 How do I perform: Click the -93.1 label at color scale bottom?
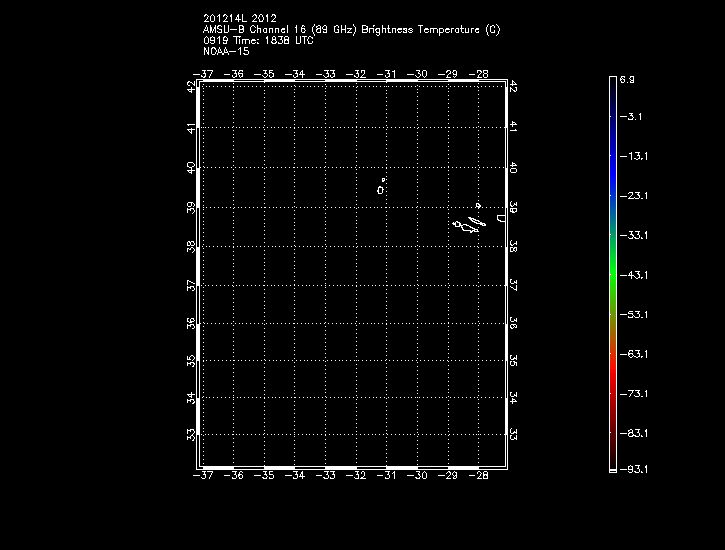632,468
